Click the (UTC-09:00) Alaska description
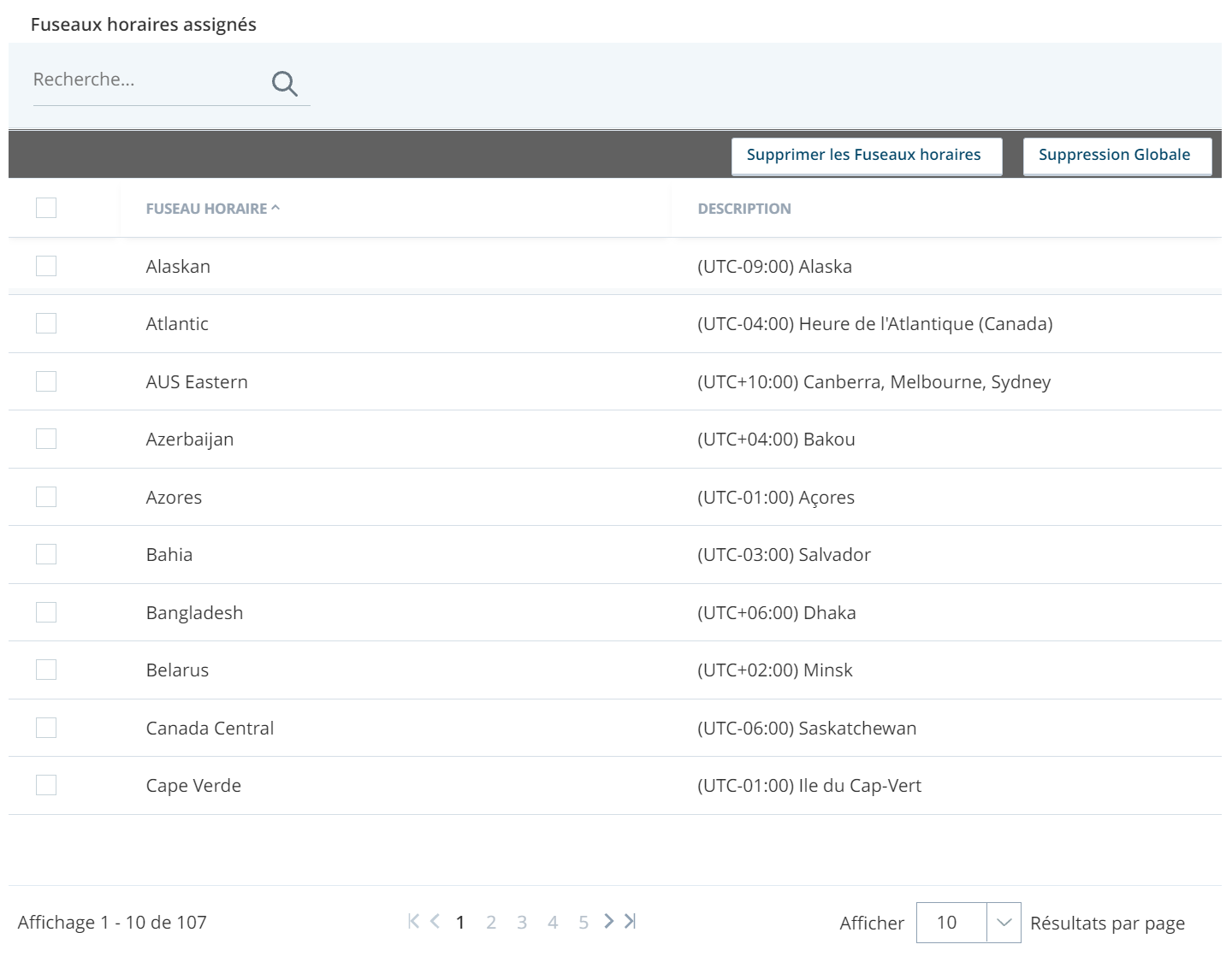1232x962 pixels. 775,266
